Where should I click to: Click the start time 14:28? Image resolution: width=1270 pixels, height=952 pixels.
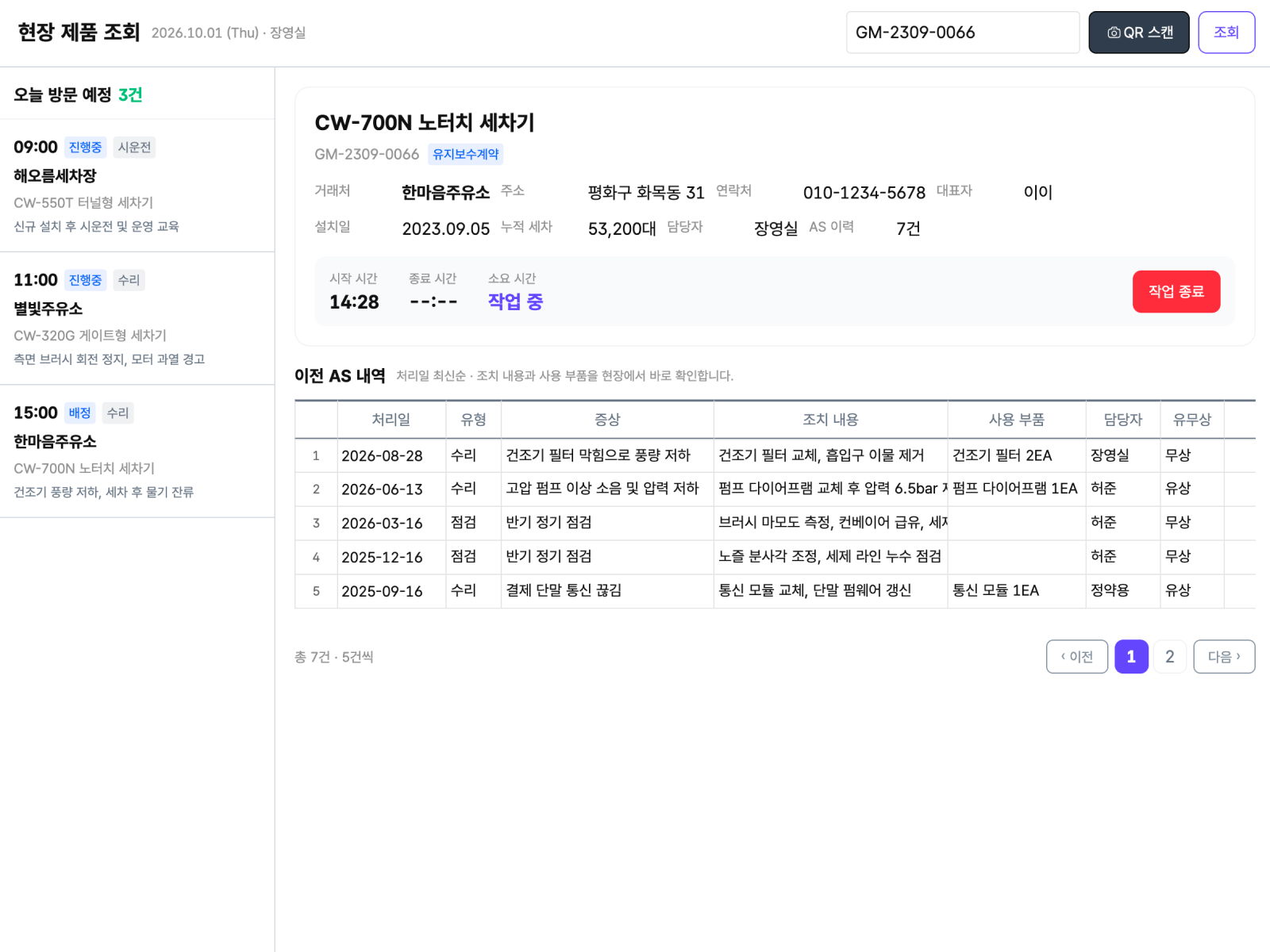click(x=354, y=302)
